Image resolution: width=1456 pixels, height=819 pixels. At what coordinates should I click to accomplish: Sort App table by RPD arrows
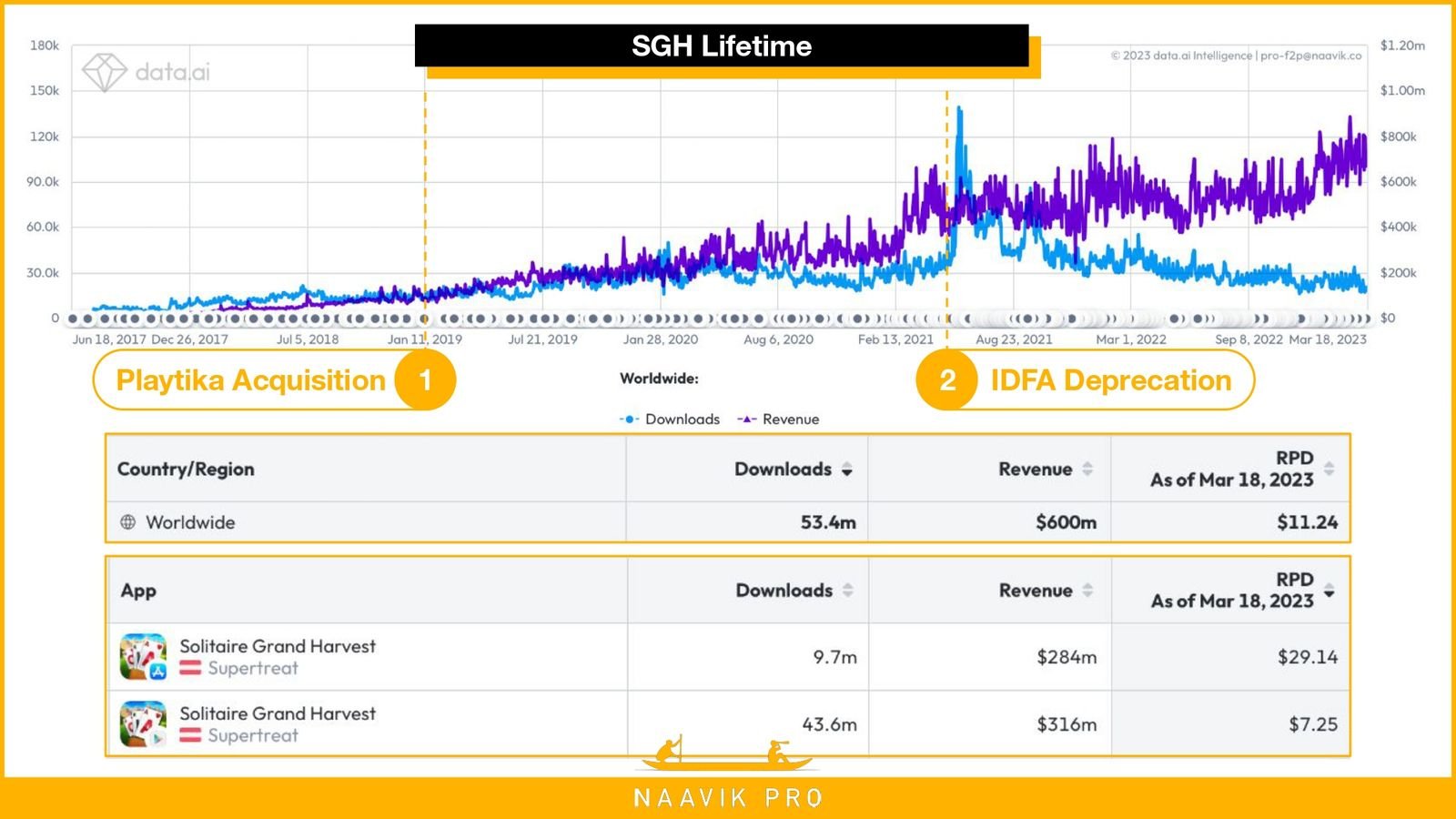click(x=1330, y=591)
